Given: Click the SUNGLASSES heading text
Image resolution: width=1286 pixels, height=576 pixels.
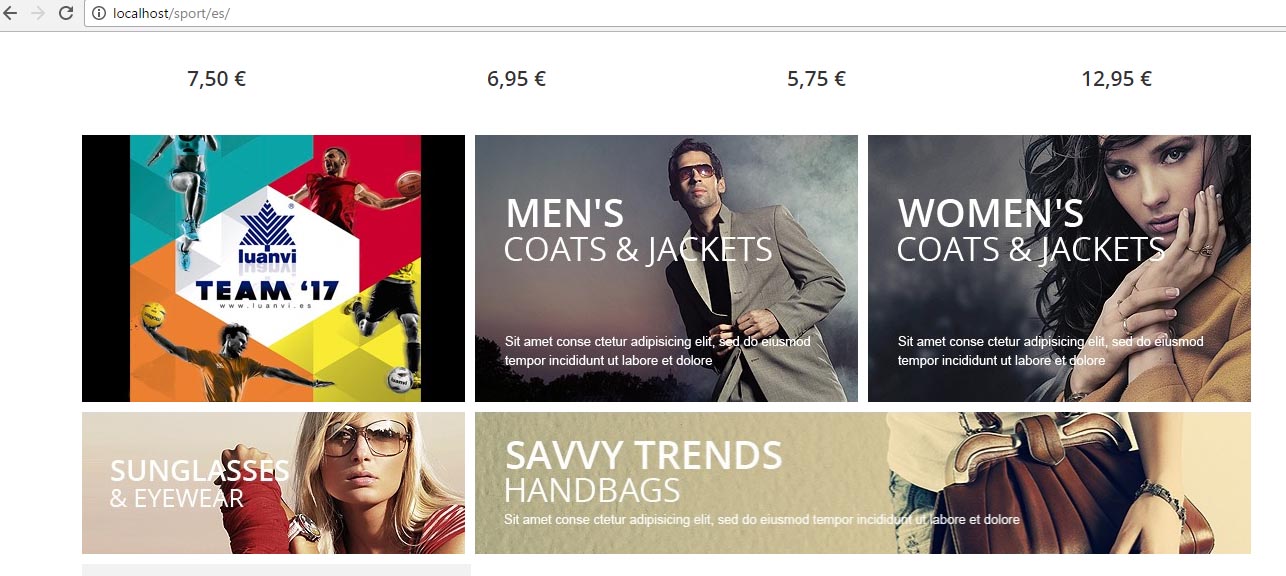Looking at the screenshot, I should [x=200, y=471].
